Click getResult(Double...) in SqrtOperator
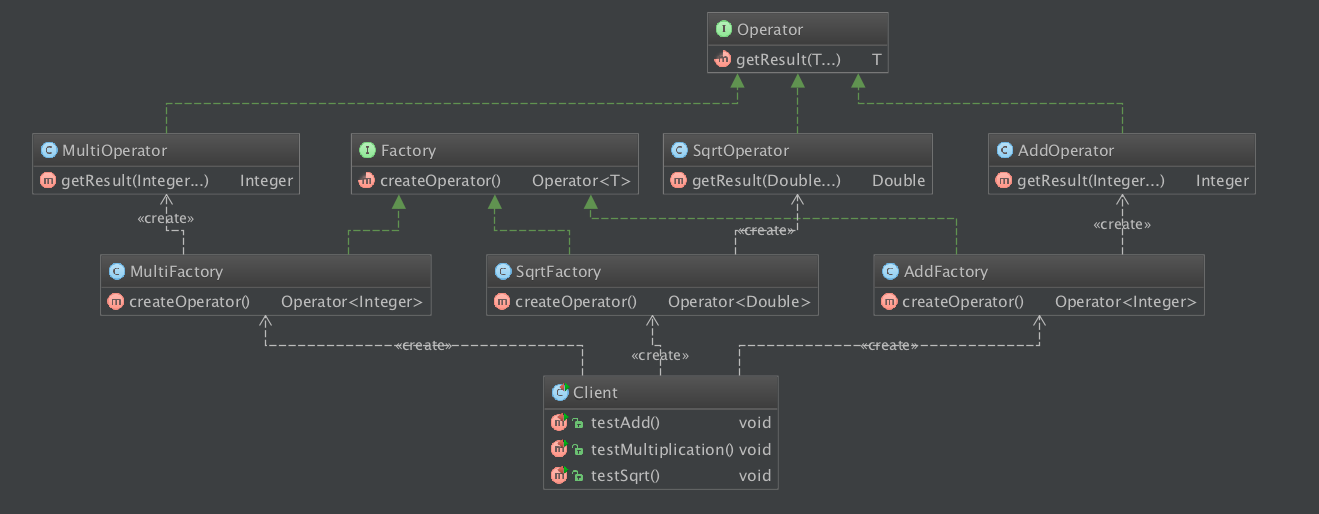1319x514 pixels. point(765,181)
